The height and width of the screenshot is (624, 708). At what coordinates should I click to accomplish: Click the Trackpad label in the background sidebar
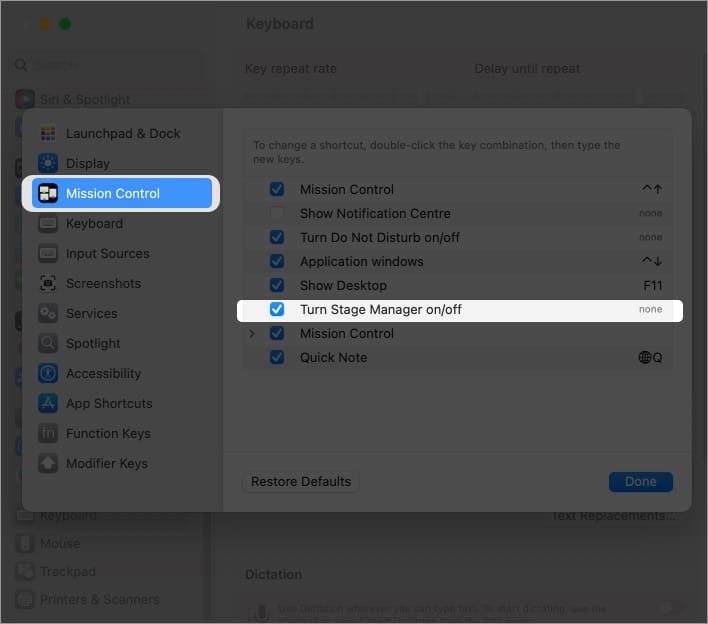point(68,571)
